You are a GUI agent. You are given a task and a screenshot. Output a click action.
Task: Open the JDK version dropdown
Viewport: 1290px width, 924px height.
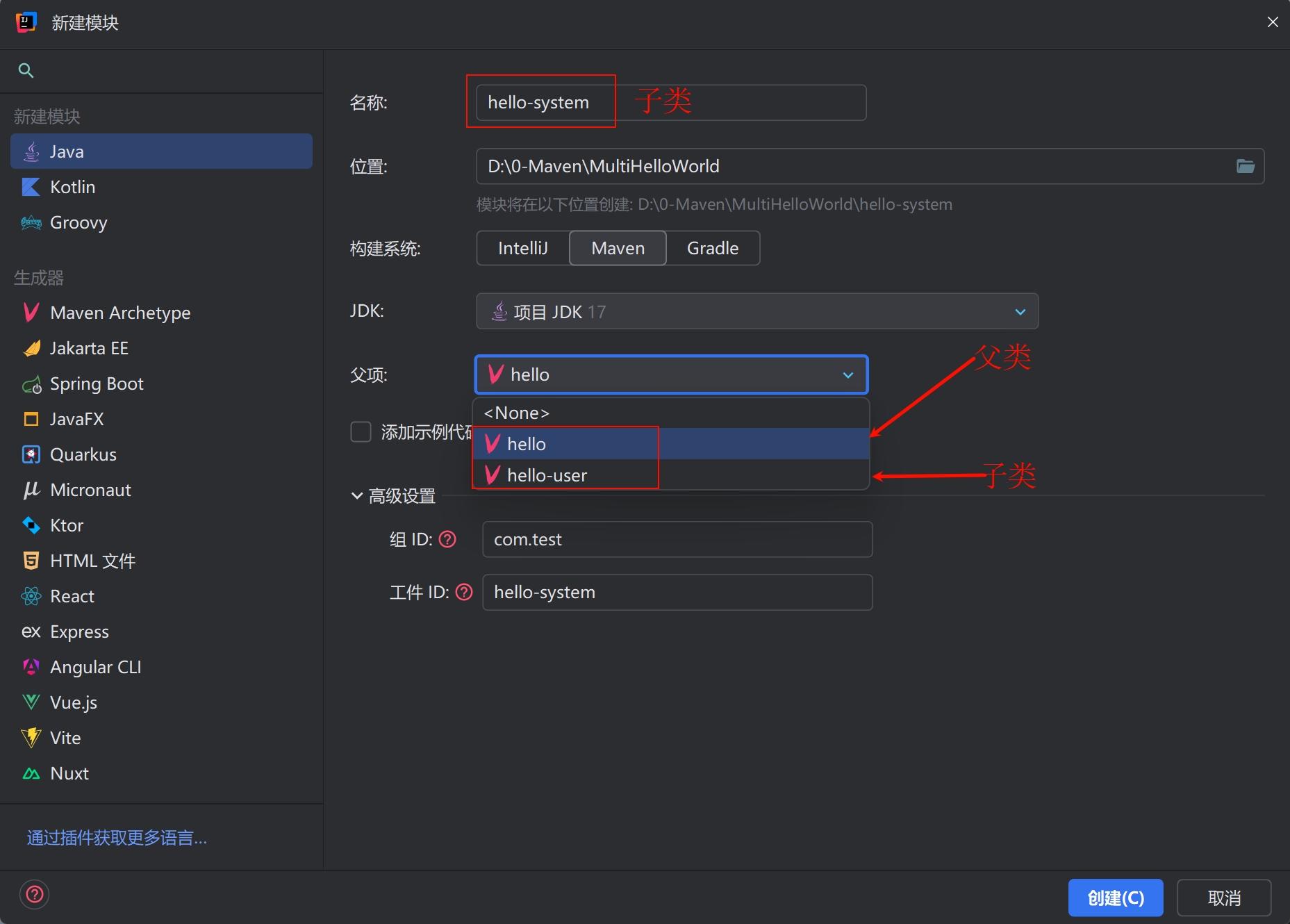tap(756, 311)
